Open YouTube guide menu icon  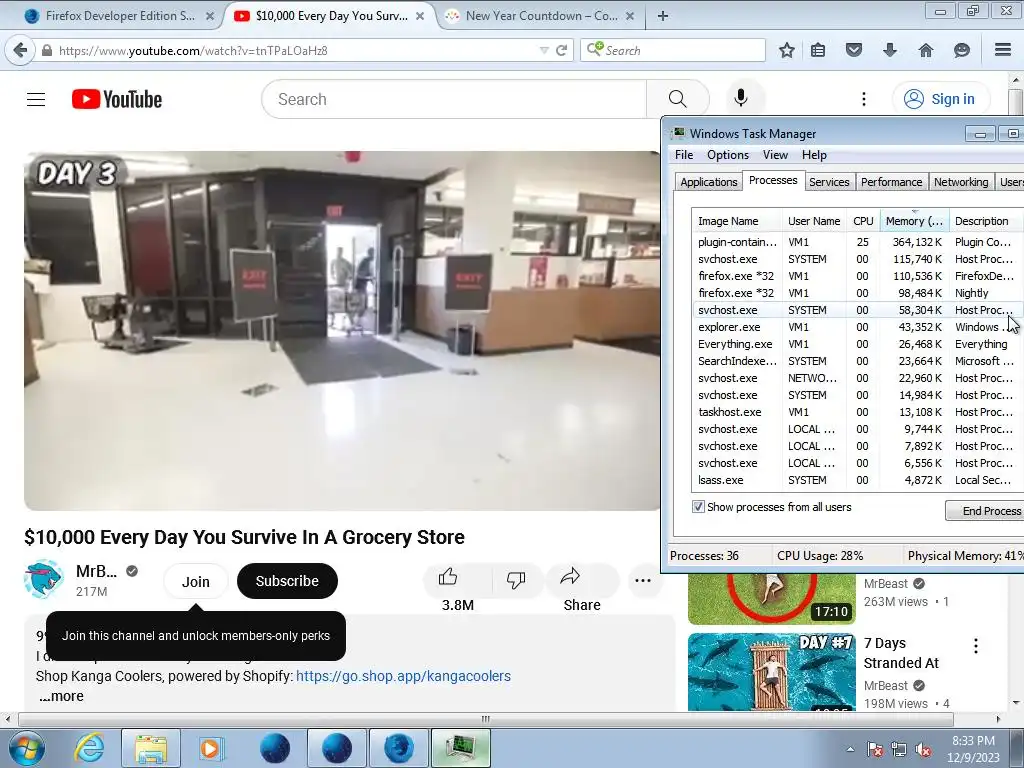point(36,99)
